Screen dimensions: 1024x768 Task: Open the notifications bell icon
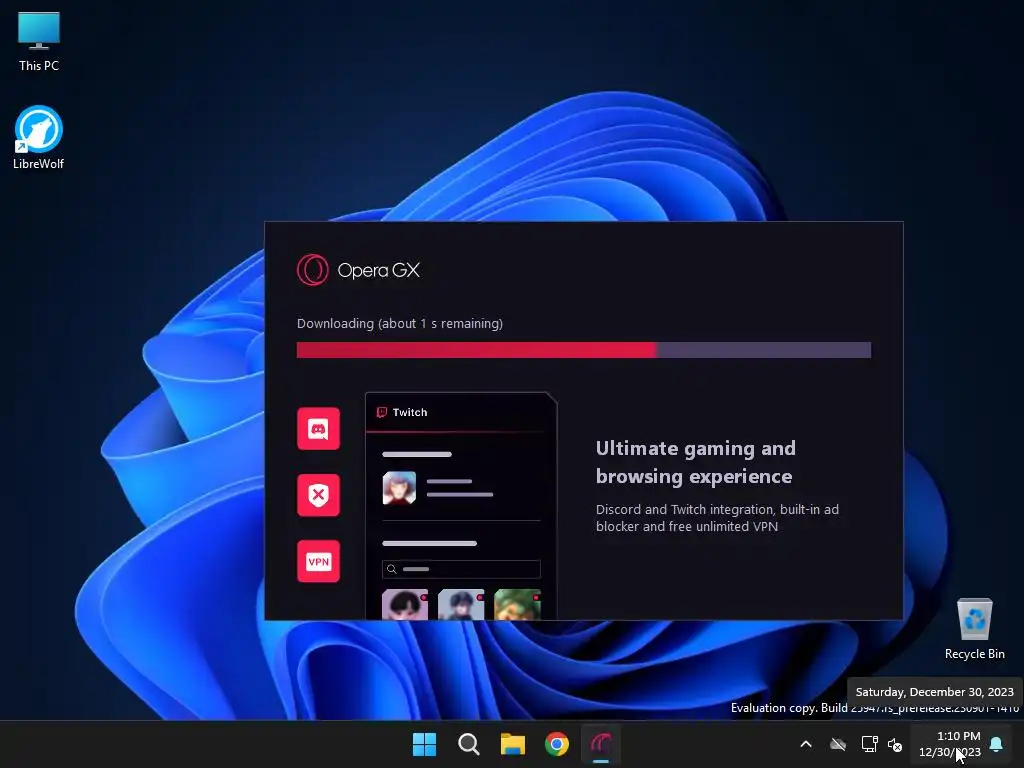coord(997,744)
